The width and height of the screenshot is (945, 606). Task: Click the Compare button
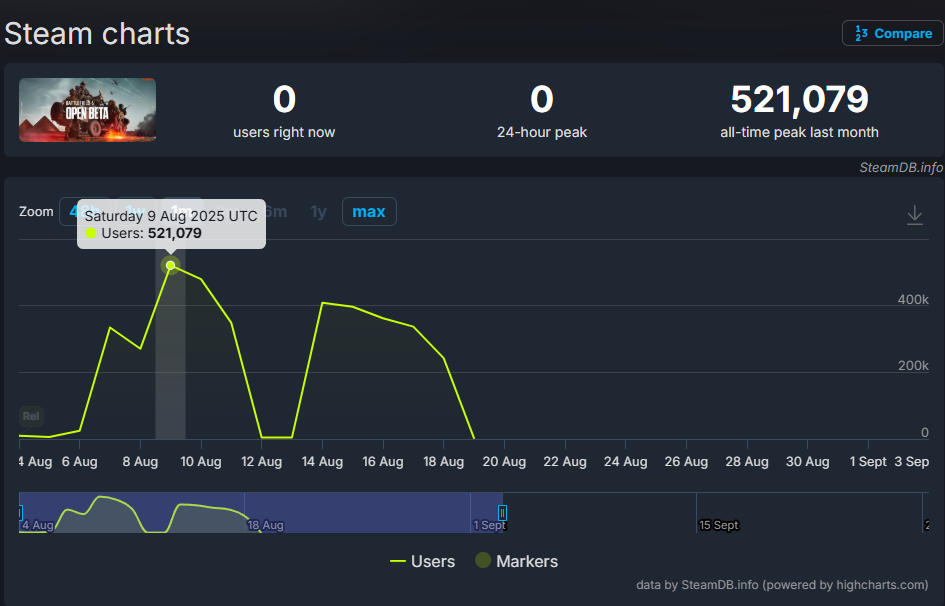click(x=892, y=33)
